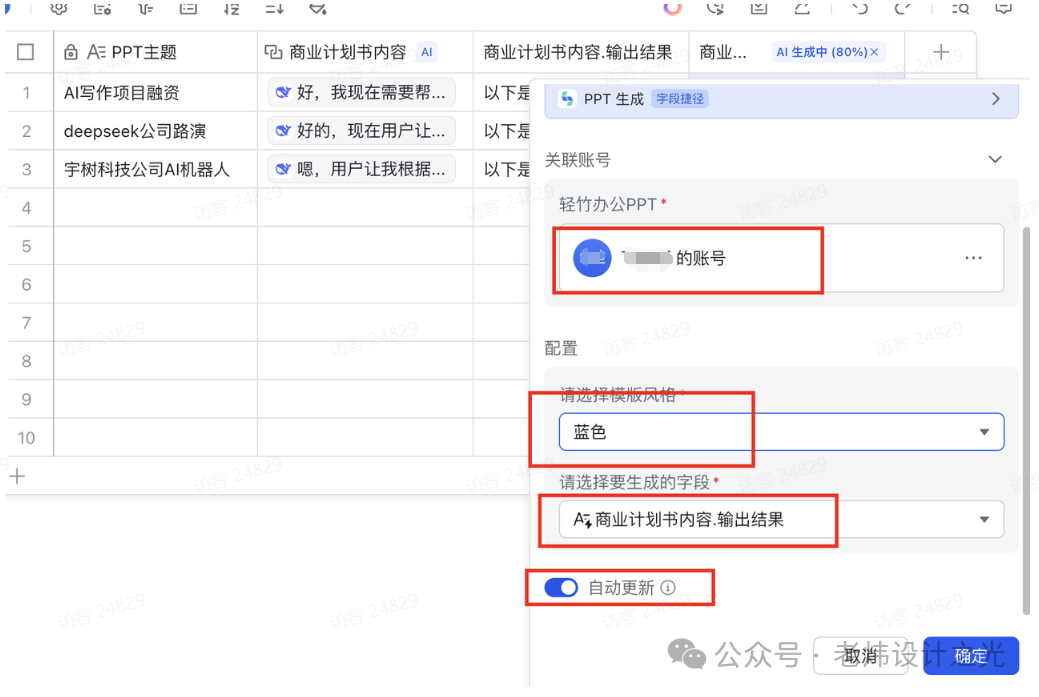The image size is (1039, 697).
Task: Open the 蓝色 template style dropdown
Action: (x=781, y=432)
